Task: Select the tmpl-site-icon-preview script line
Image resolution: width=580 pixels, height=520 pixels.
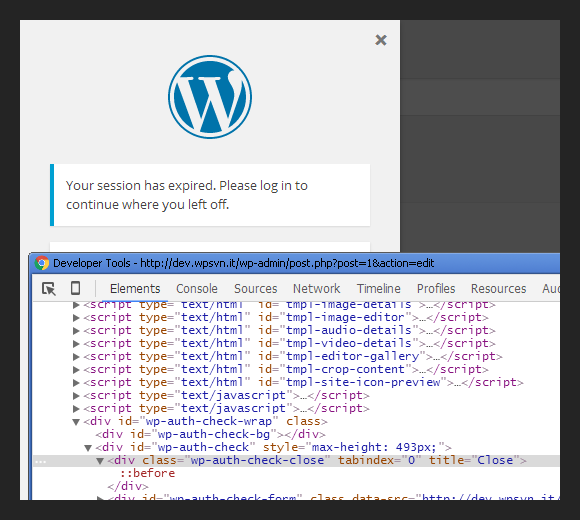Action: point(303,382)
